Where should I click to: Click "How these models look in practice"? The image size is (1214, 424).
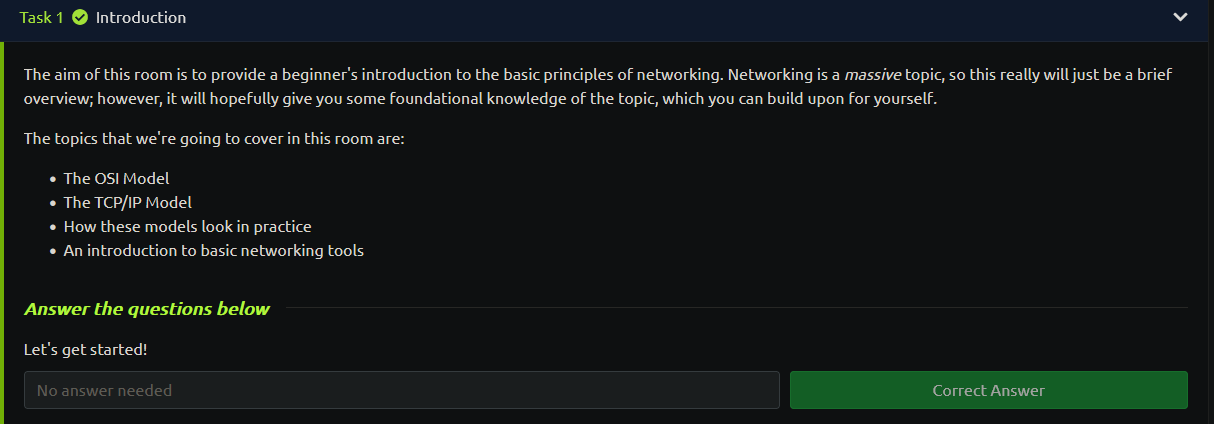click(187, 226)
